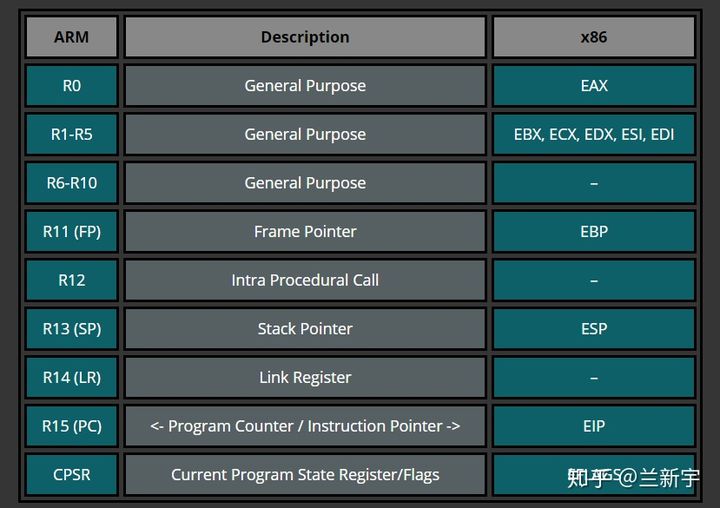Select the Intra Procedural Call cell

[x=305, y=280]
